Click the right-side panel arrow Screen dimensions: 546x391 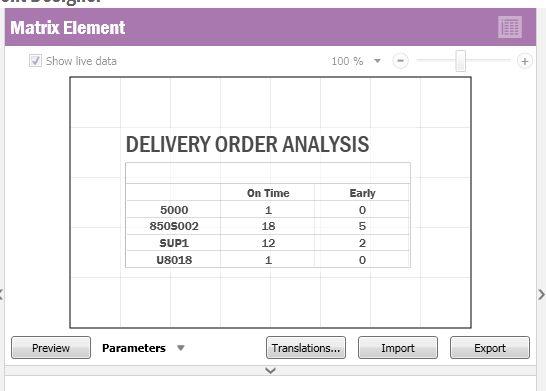pos(541,294)
